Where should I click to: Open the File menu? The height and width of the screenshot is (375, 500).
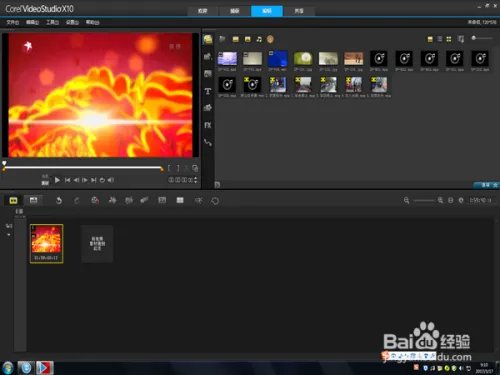(x=13, y=22)
